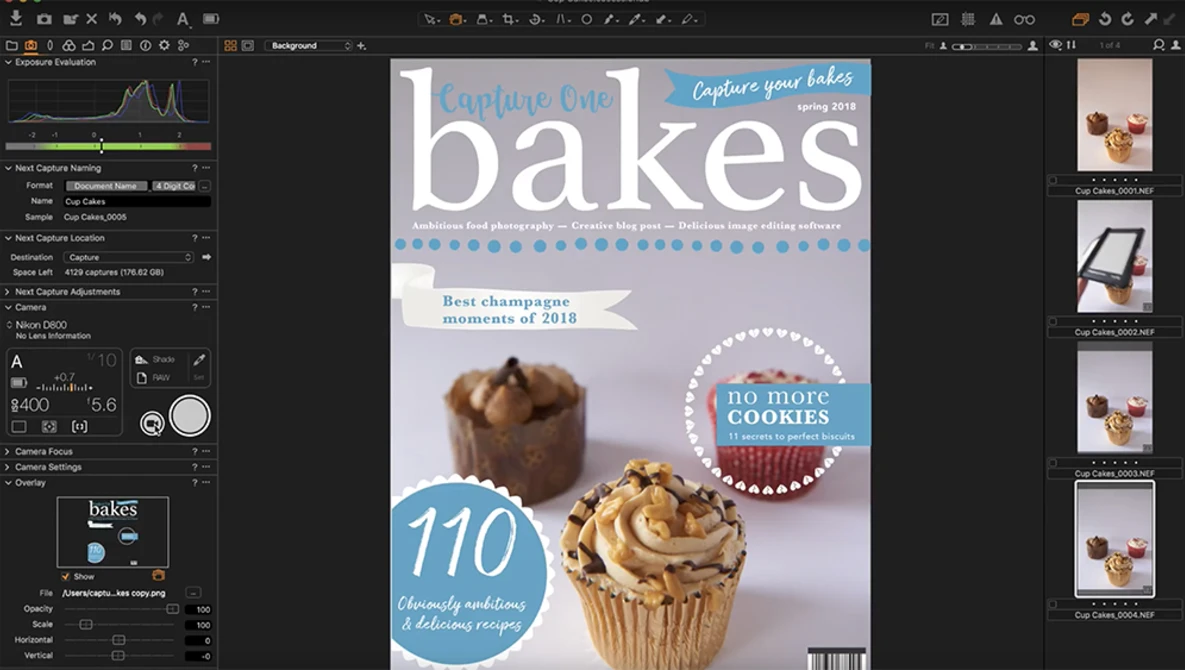Open the Color circles tool tab
The image size is (1185, 670).
[69, 46]
